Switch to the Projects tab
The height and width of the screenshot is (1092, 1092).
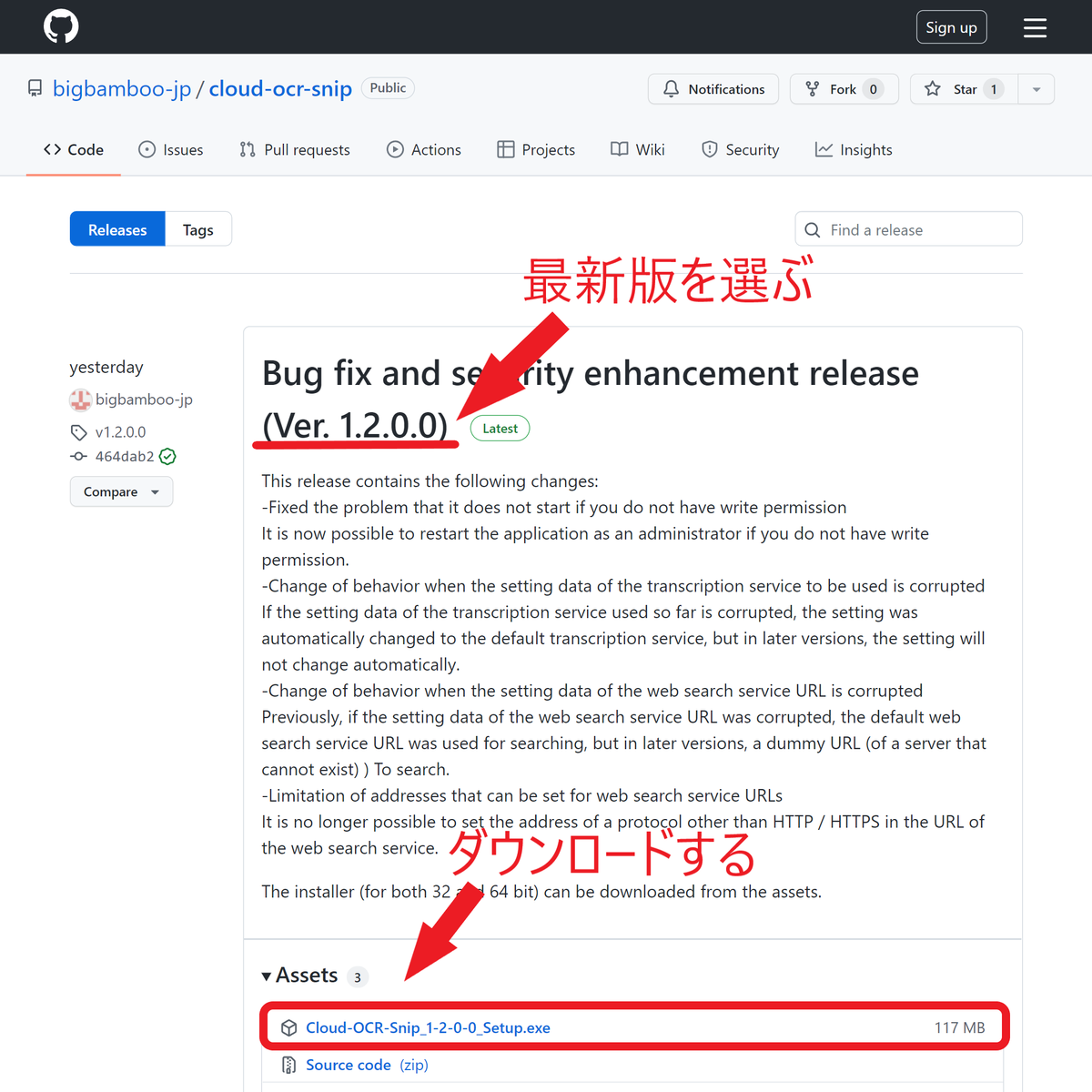pos(536,149)
